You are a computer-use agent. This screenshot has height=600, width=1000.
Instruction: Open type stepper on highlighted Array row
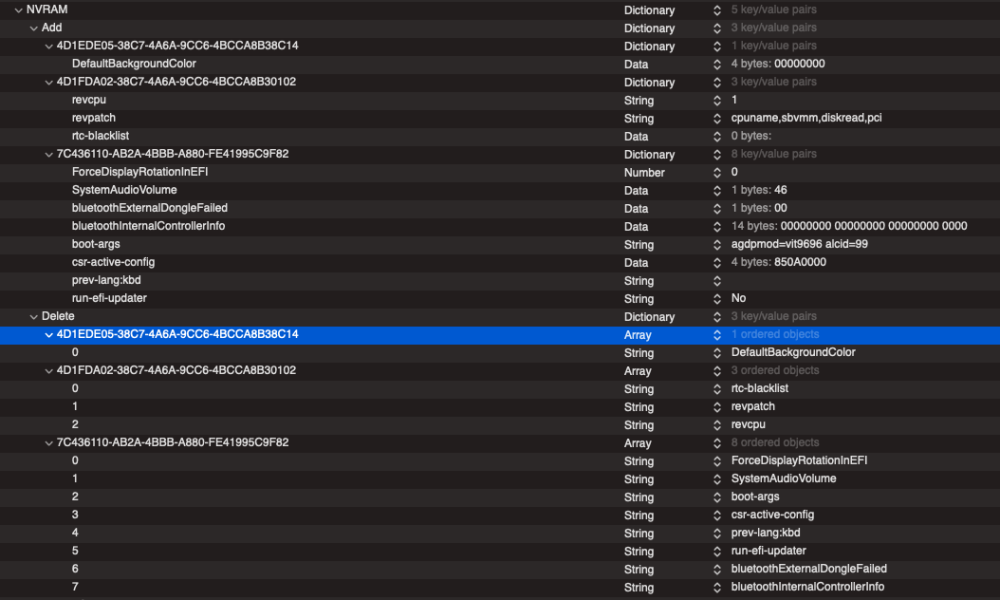[x=717, y=335]
